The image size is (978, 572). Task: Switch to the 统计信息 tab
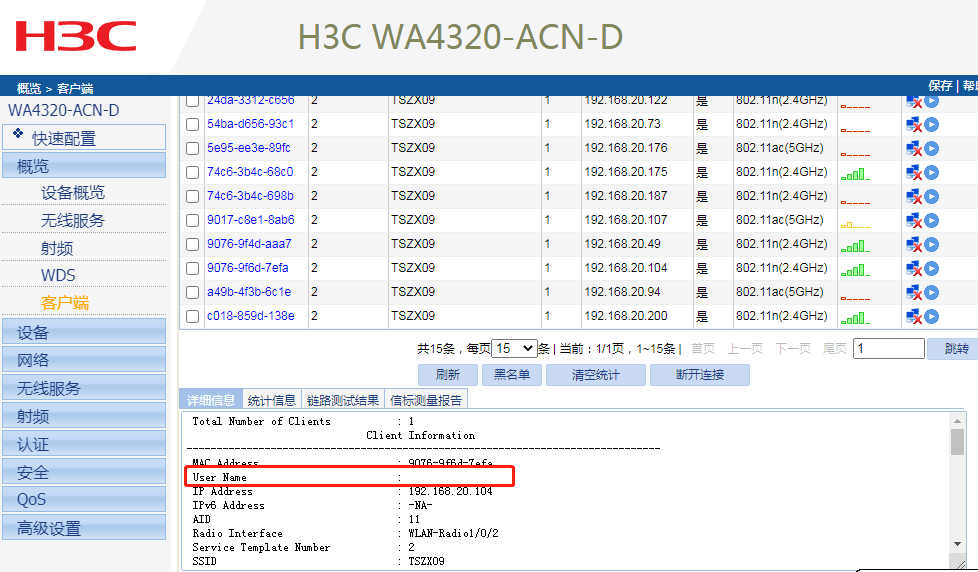coord(272,400)
